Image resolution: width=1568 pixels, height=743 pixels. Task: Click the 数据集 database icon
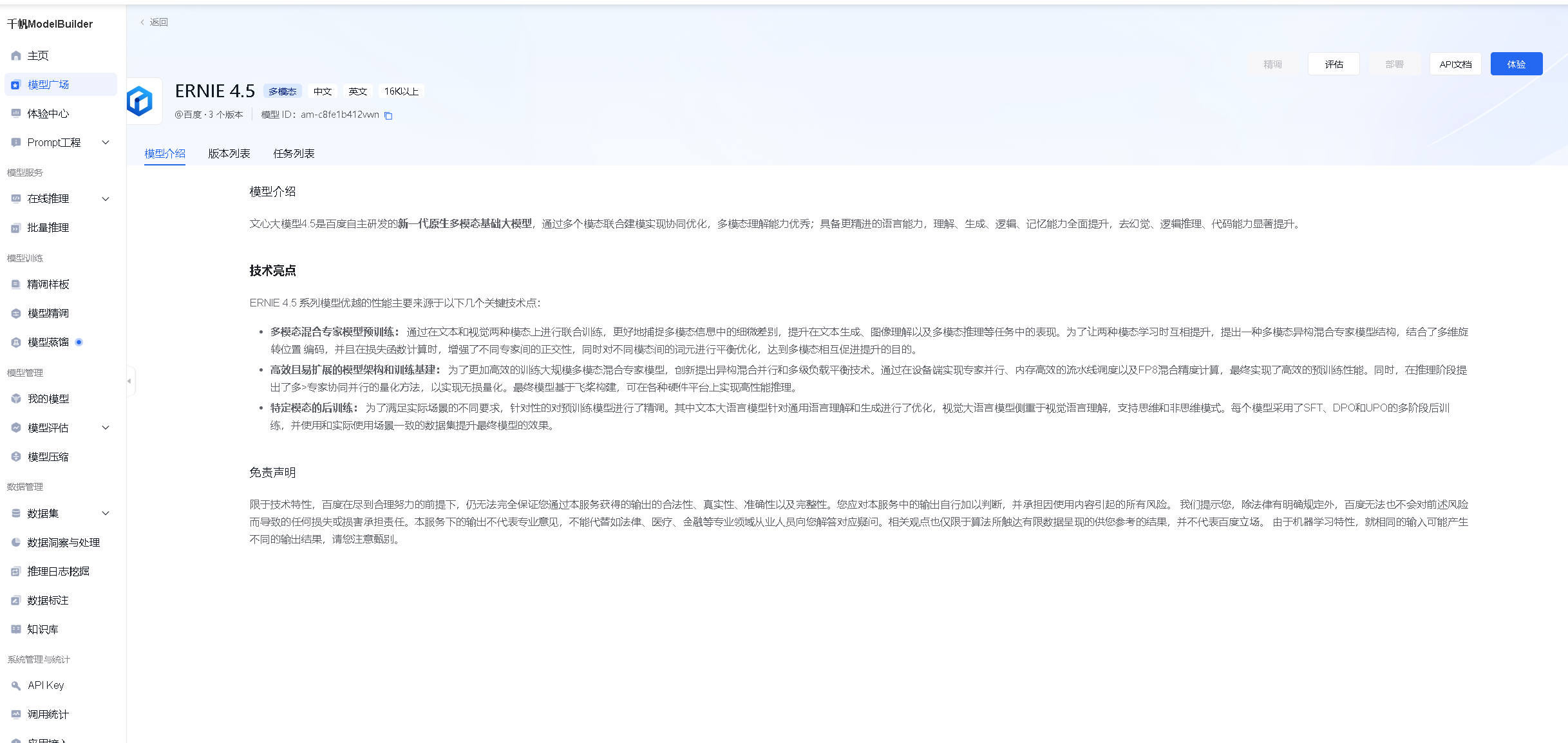click(16, 514)
